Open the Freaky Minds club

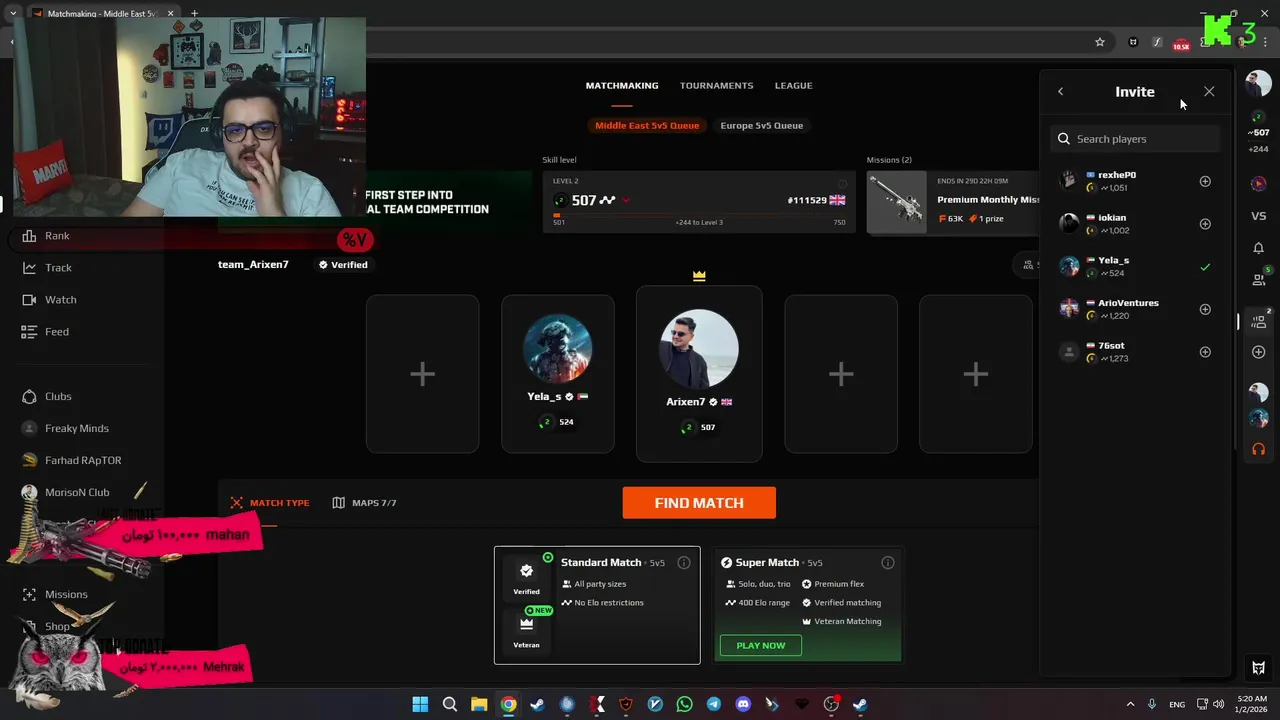77,428
